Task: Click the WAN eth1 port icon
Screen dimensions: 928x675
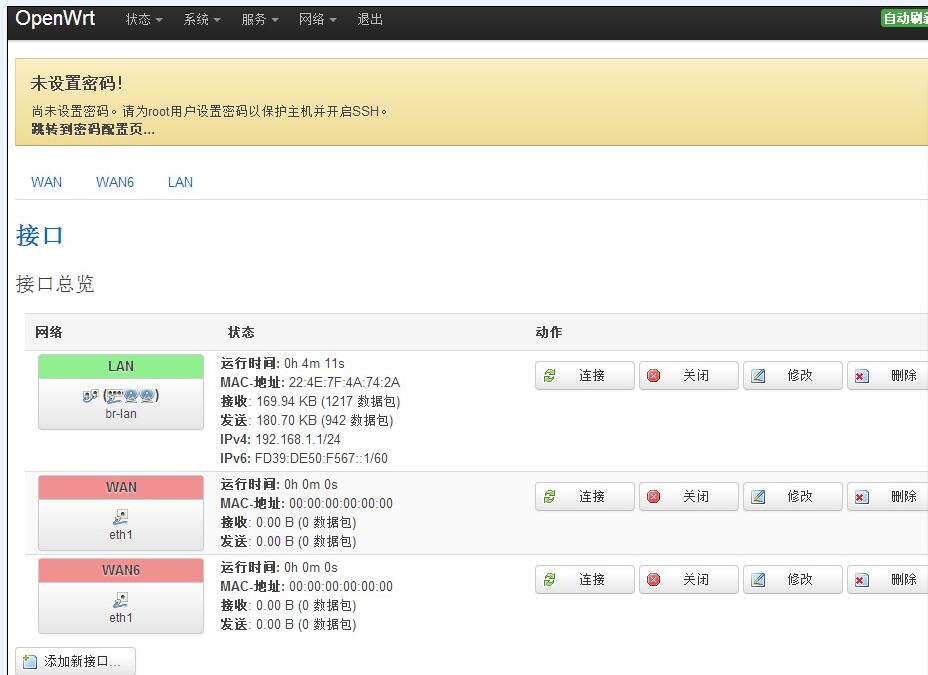Action: pos(121,517)
